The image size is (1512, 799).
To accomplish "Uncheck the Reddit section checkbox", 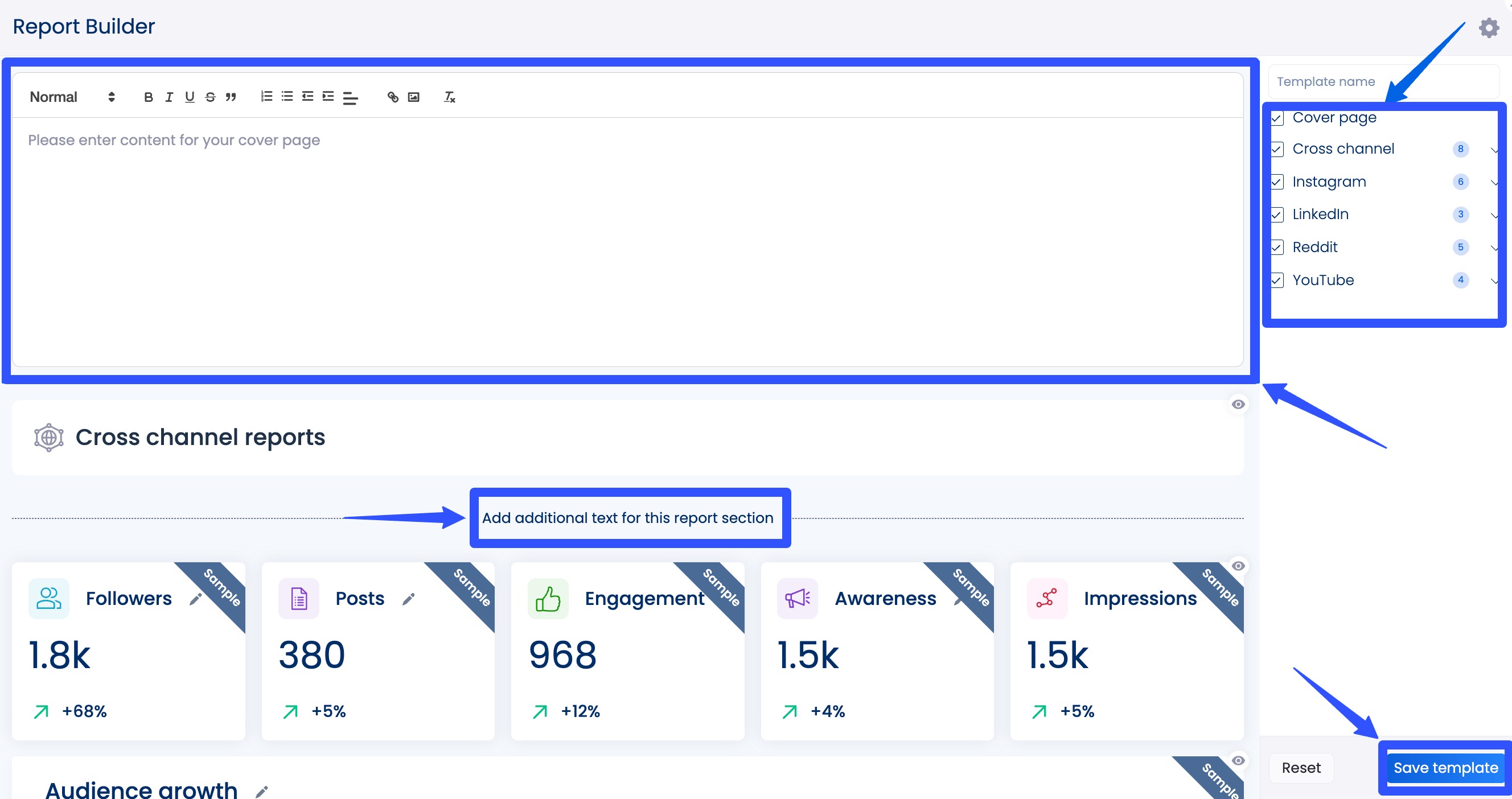I will [x=1277, y=247].
